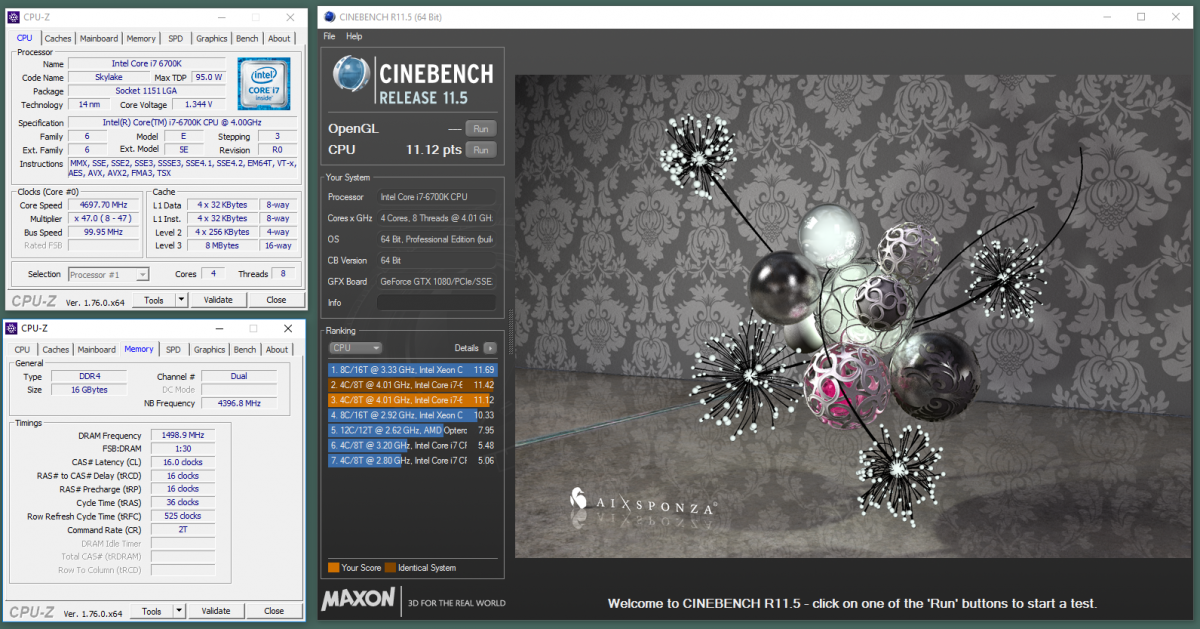The height and width of the screenshot is (629, 1200).
Task: Click the Close button in the CPU-Z memory timings window
Action: [274, 611]
